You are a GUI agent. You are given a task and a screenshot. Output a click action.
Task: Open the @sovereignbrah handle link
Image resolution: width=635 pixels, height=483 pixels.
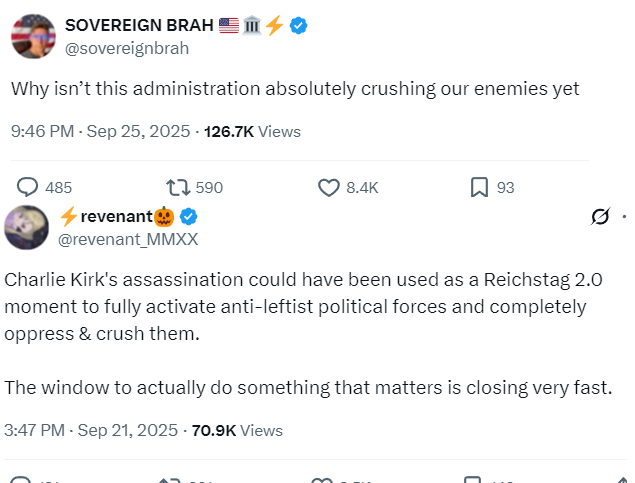coord(126,48)
